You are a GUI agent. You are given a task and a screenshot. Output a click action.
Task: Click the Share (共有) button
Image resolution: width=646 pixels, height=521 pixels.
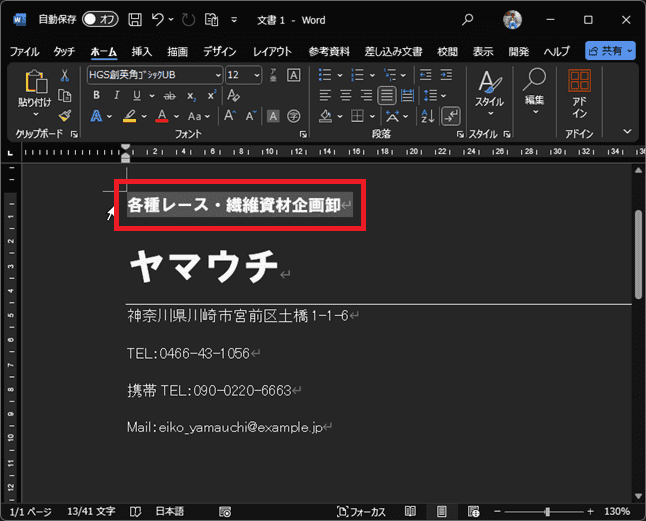pyautogui.click(x=609, y=51)
